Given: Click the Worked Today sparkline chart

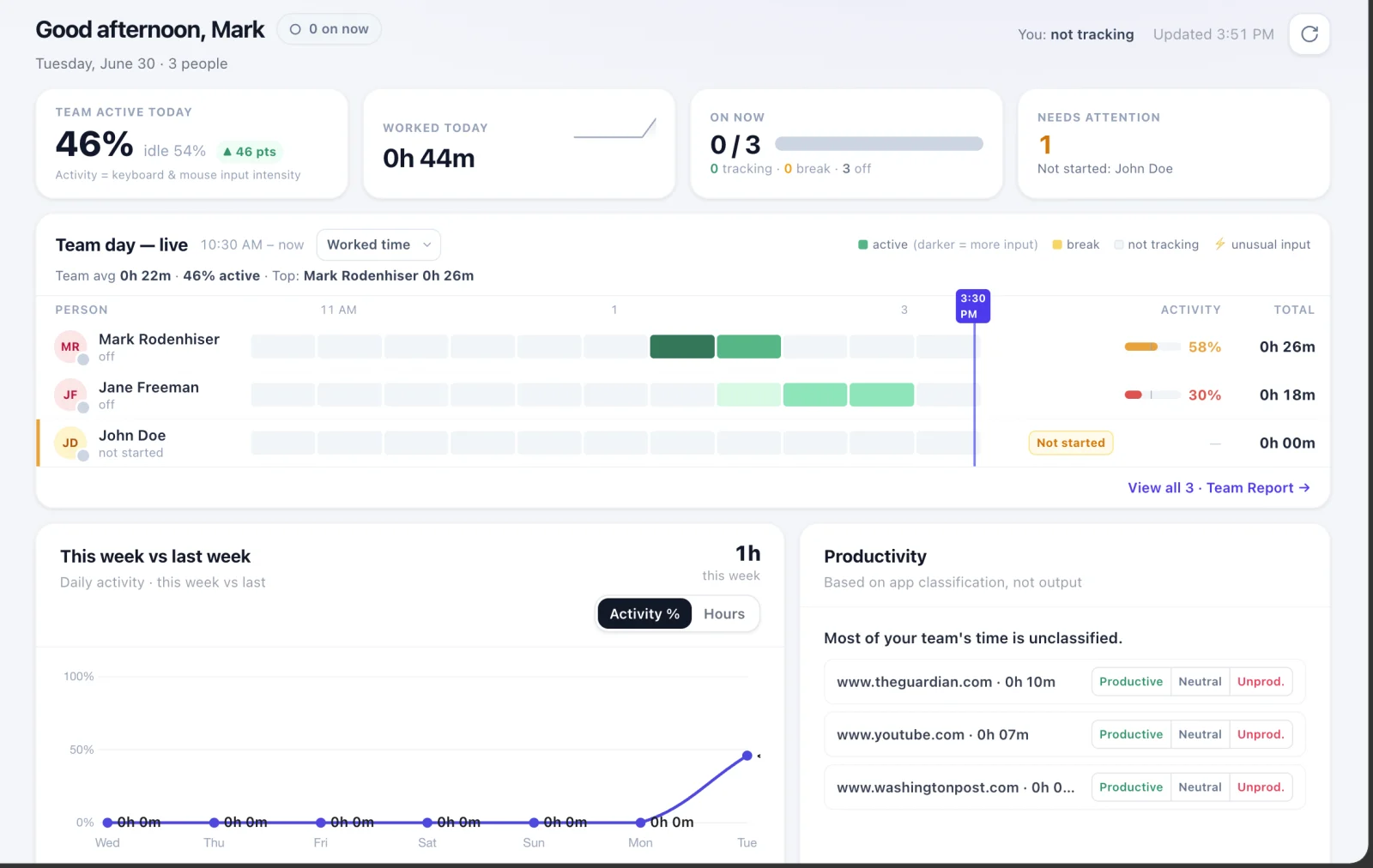Looking at the screenshot, I should (614, 129).
